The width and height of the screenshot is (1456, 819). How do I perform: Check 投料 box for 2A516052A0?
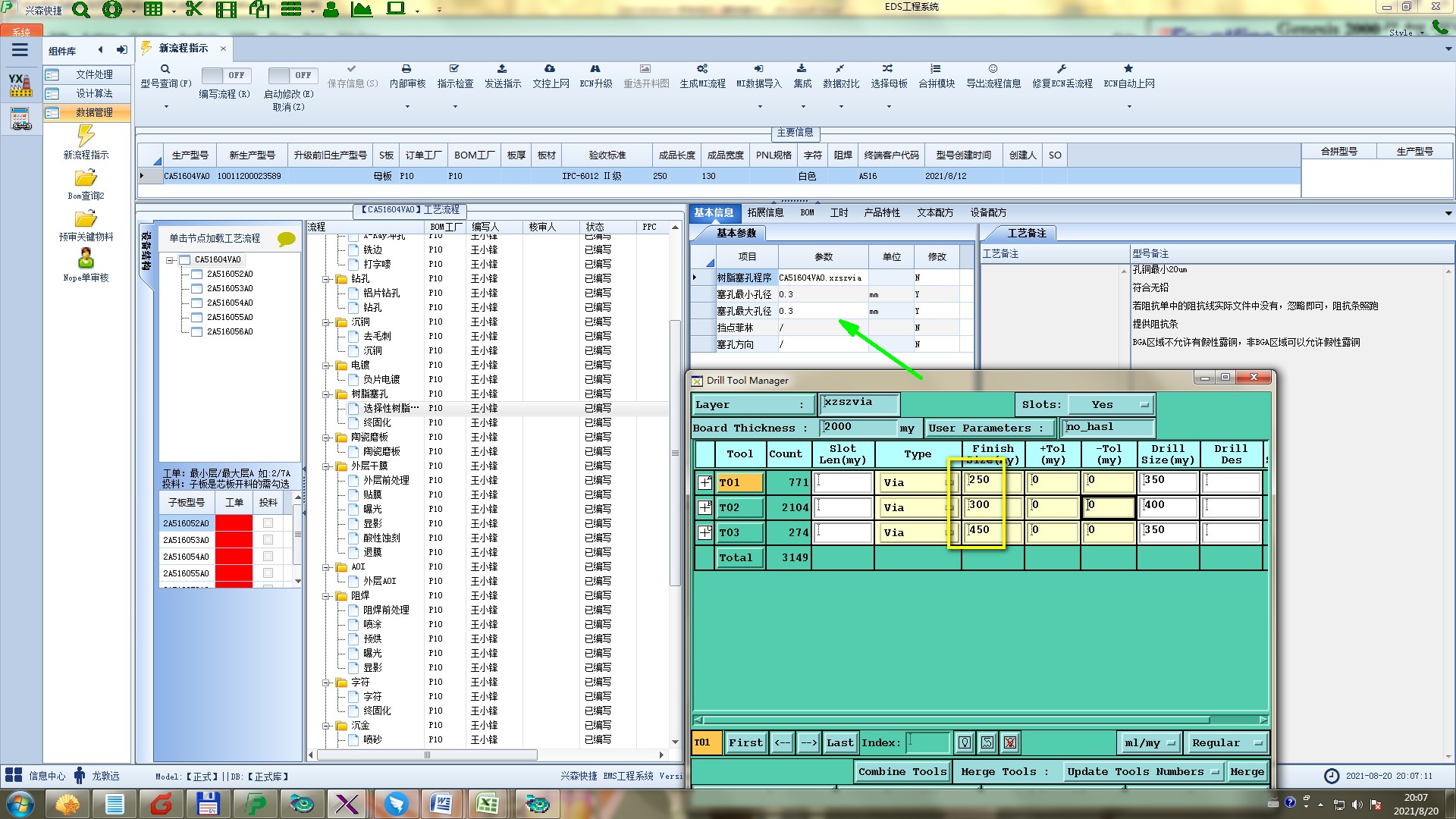click(x=268, y=523)
